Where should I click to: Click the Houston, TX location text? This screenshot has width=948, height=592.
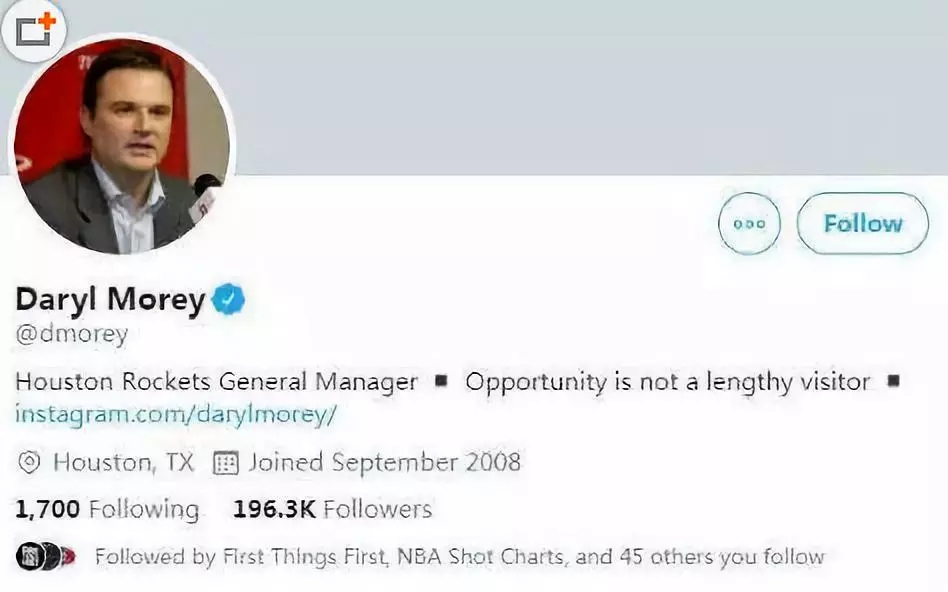(123, 462)
